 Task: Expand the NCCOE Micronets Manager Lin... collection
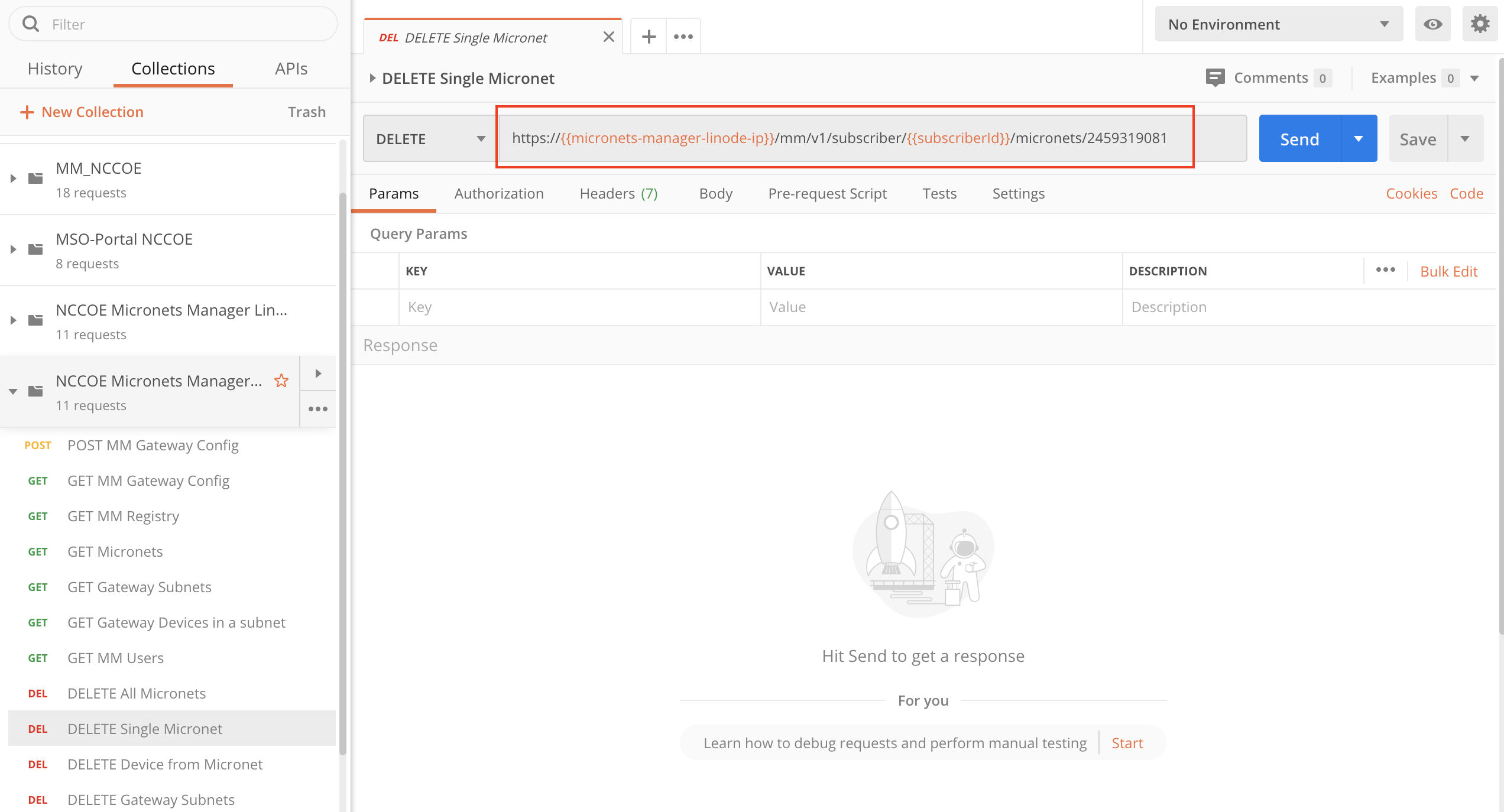(x=13, y=320)
